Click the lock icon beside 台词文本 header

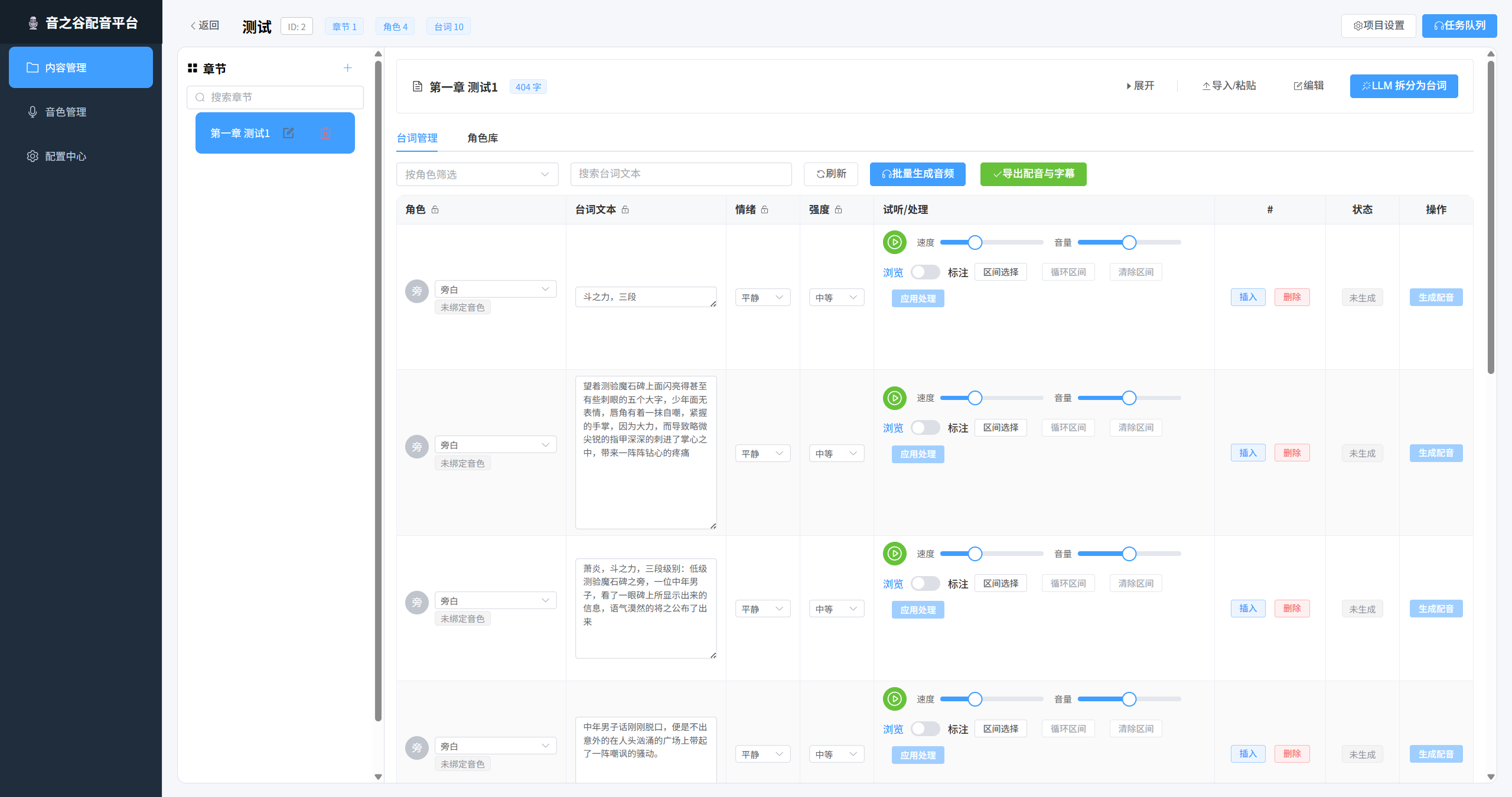[625, 210]
